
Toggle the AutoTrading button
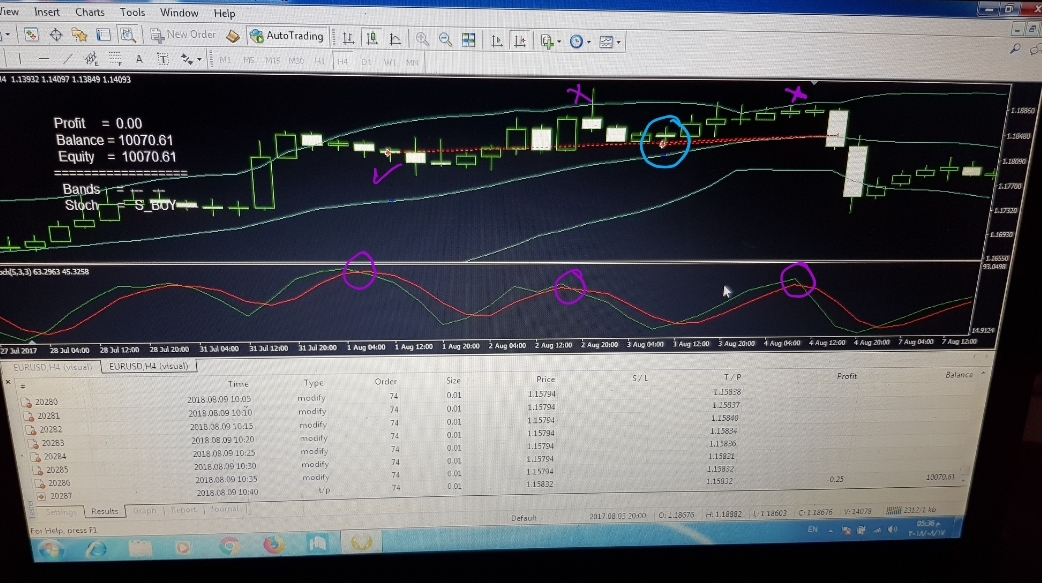[287, 36]
